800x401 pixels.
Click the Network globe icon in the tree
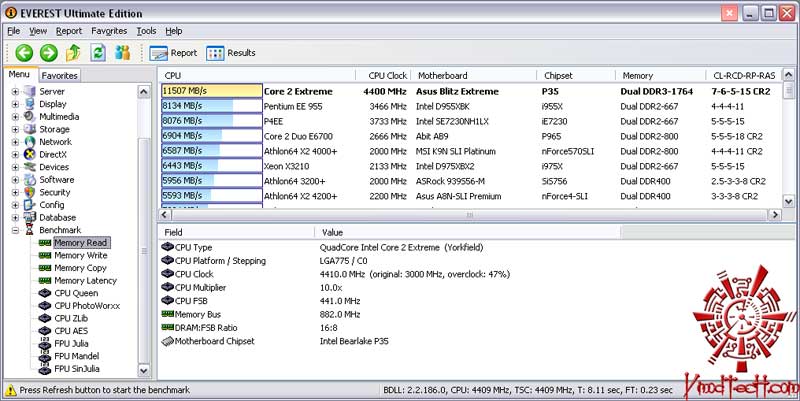coord(30,142)
